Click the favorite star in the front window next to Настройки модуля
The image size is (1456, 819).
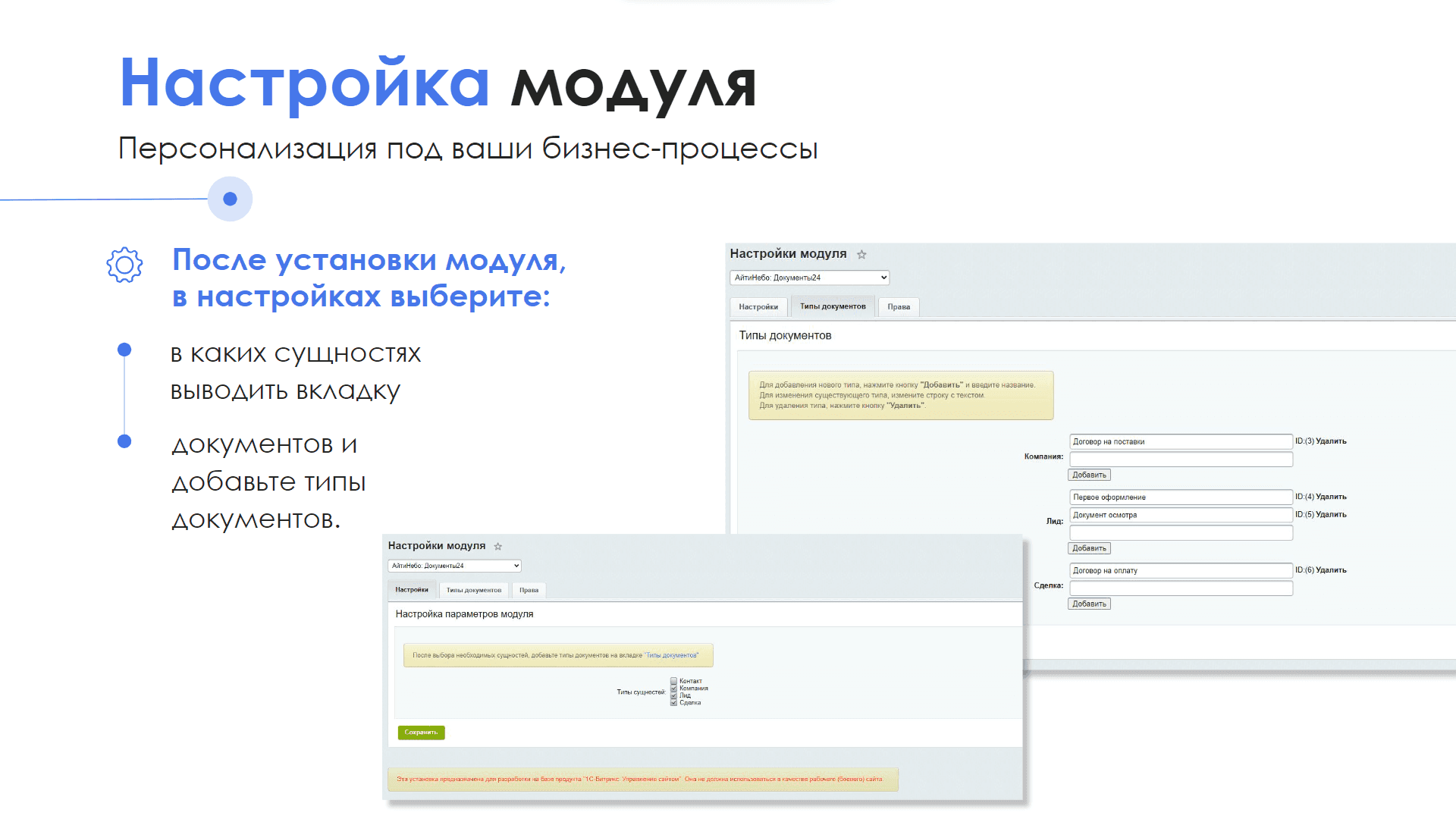click(498, 546)
